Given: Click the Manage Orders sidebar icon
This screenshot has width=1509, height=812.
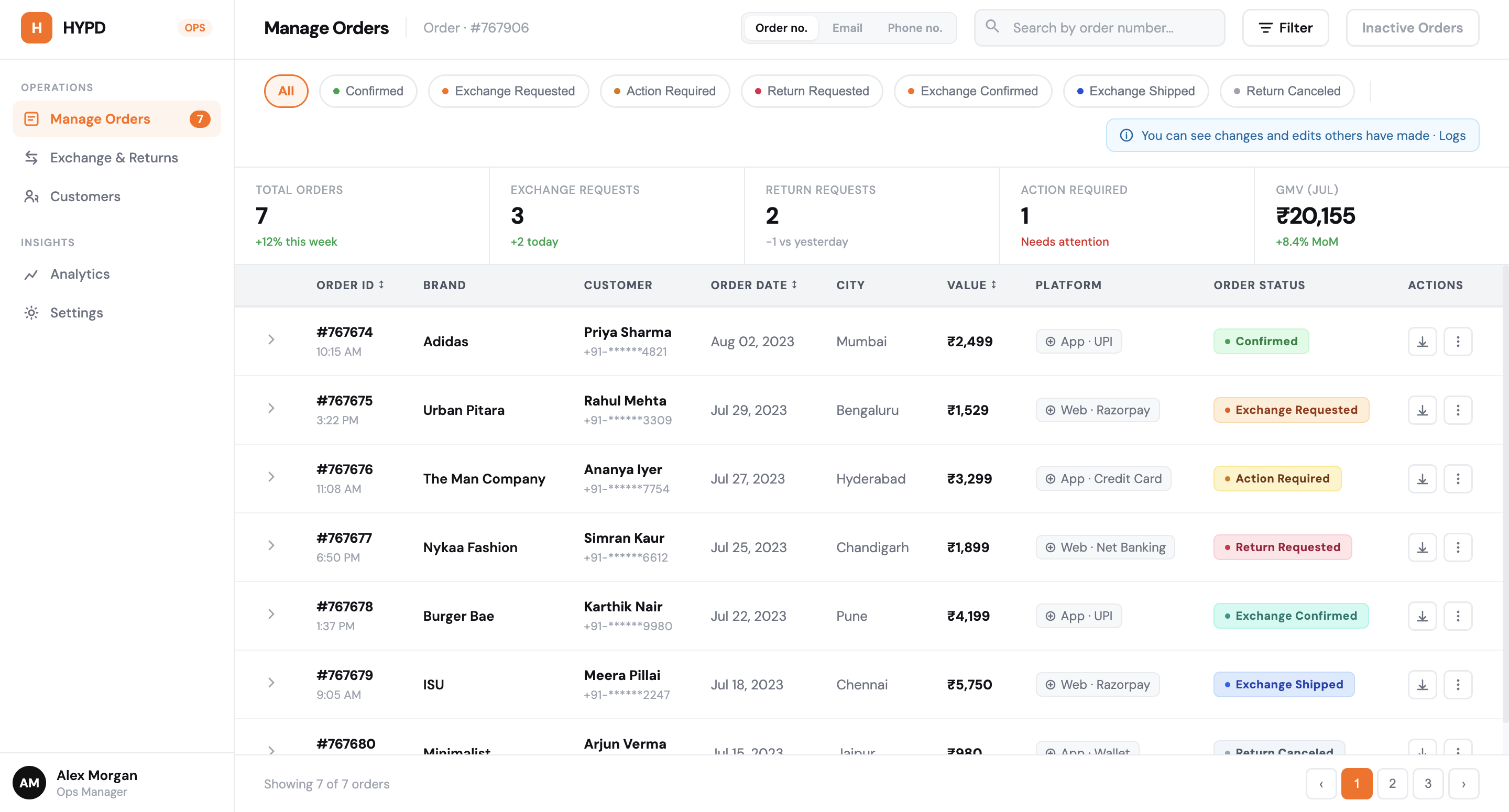Looking at the screenshot, I should [x=31, y=119].
